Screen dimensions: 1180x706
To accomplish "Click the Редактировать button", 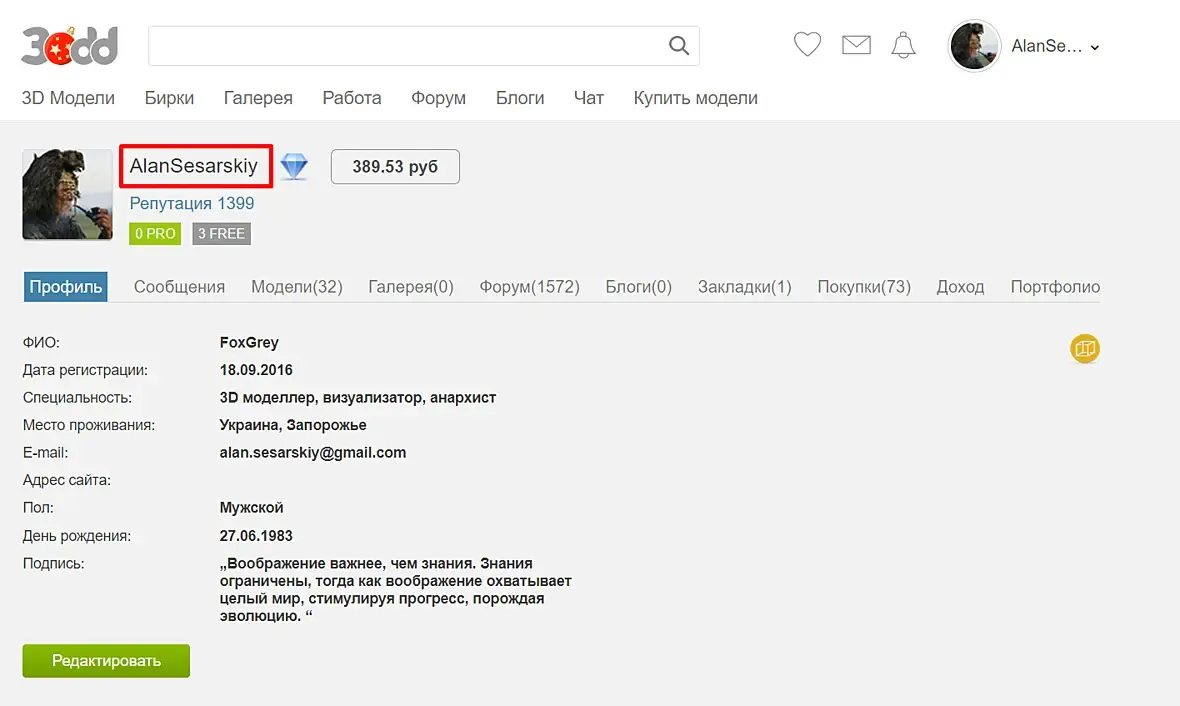I will pyautogui.click(x=106, y=661).
